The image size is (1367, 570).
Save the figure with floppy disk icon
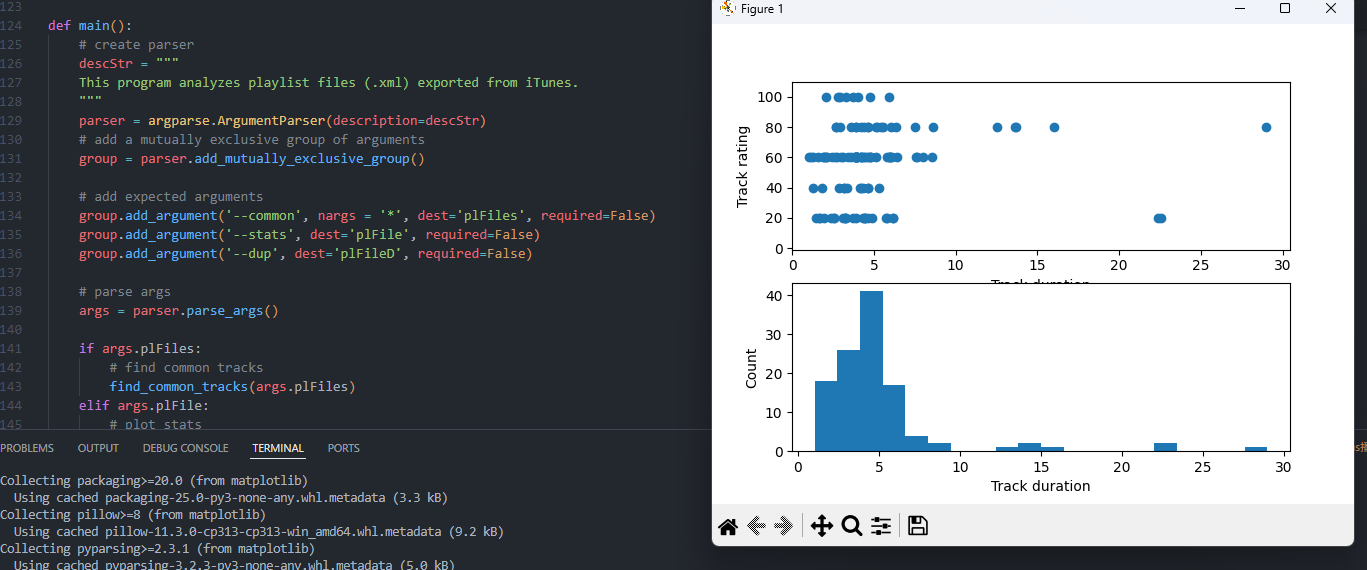pos(918,526)
